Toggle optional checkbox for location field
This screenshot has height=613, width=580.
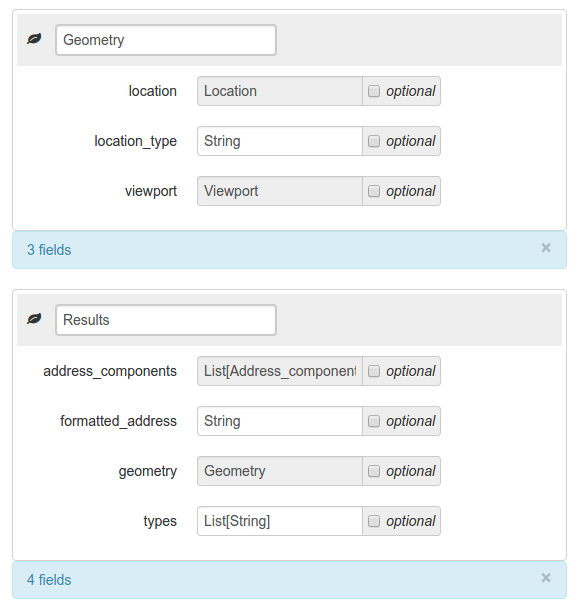tap(374, 91)
